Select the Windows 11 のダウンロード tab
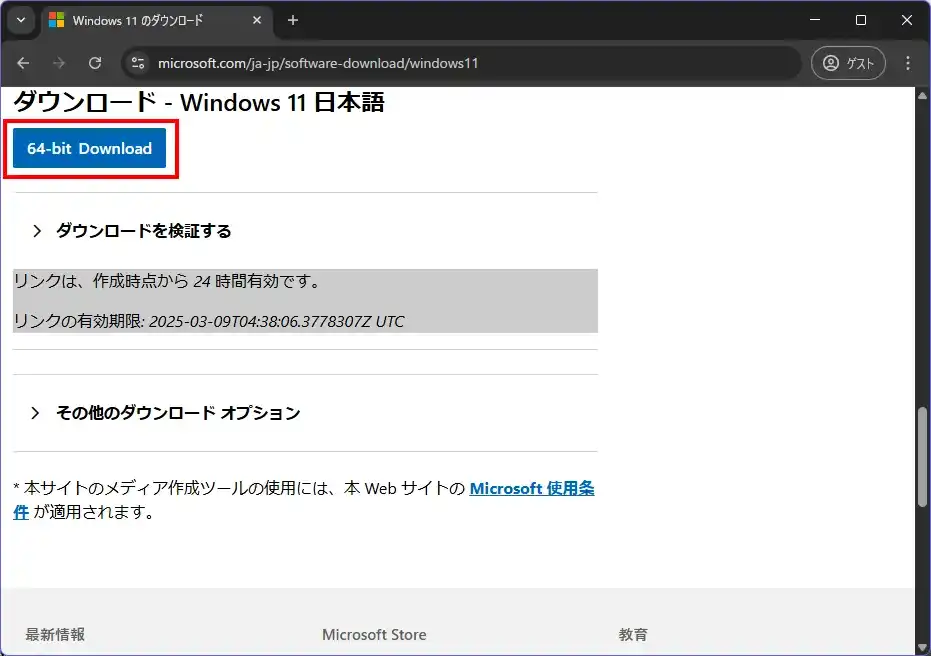The image size is (931, 656). (x=150, y=20)
